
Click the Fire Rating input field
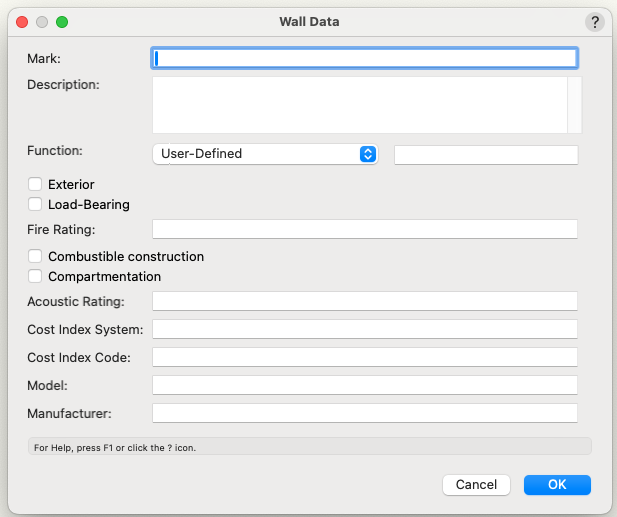(364, 229)
